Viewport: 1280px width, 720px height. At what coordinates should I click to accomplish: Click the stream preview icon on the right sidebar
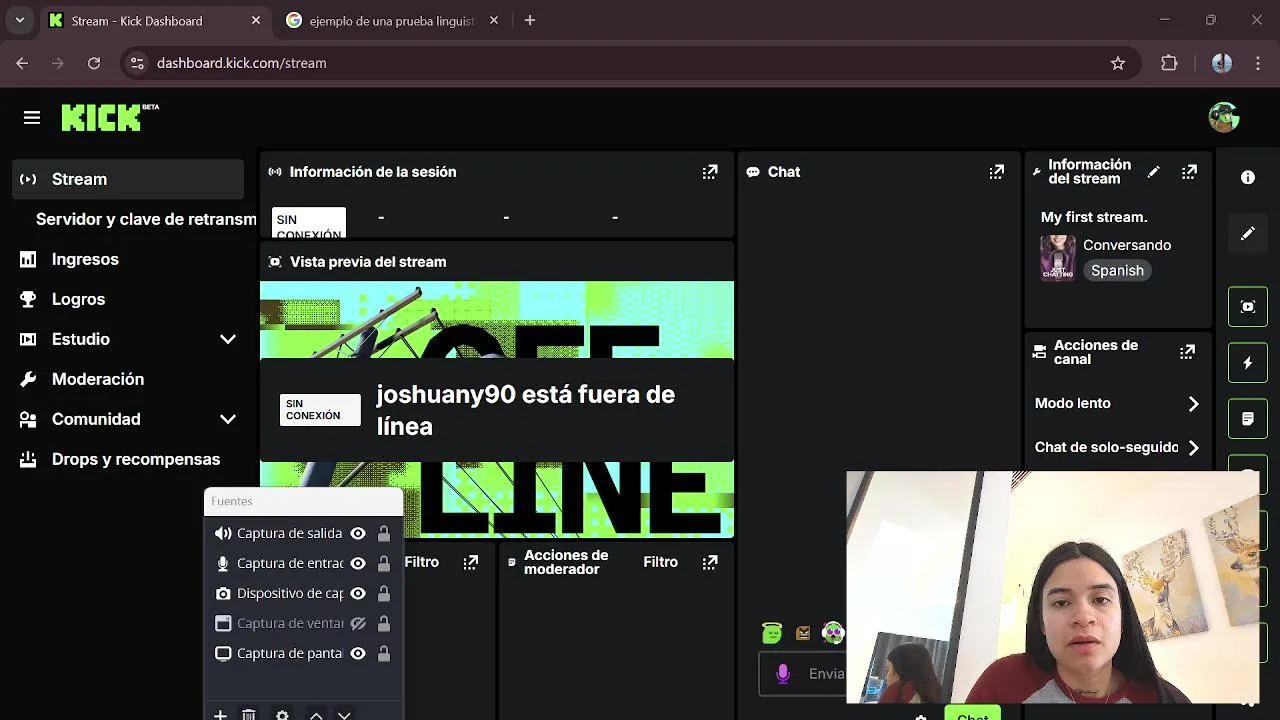[1248, 307]
